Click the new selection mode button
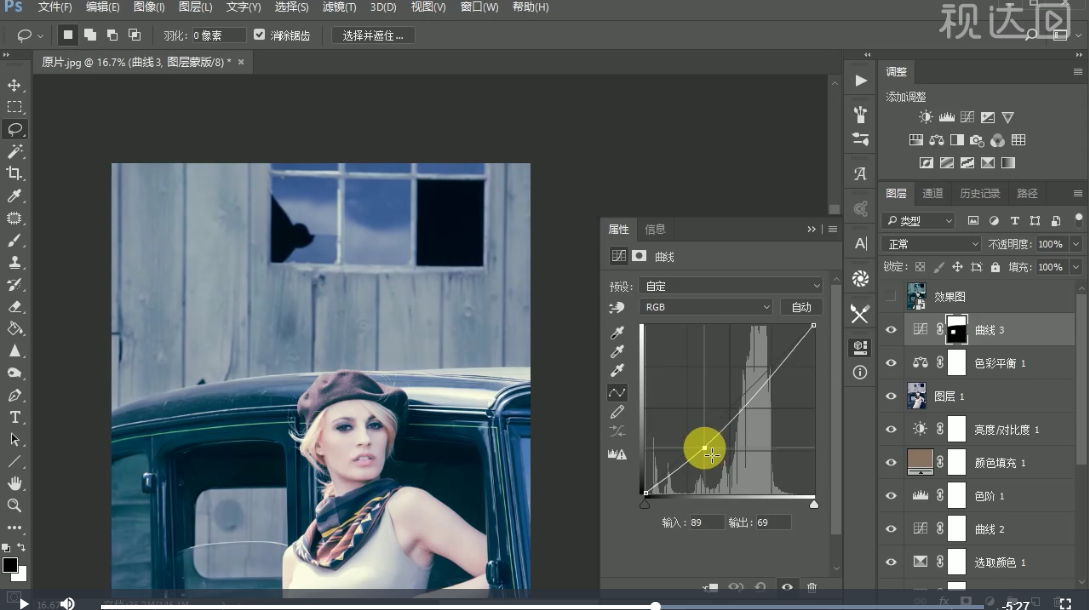The image size is (1089, 610). (x=67, y=35)
